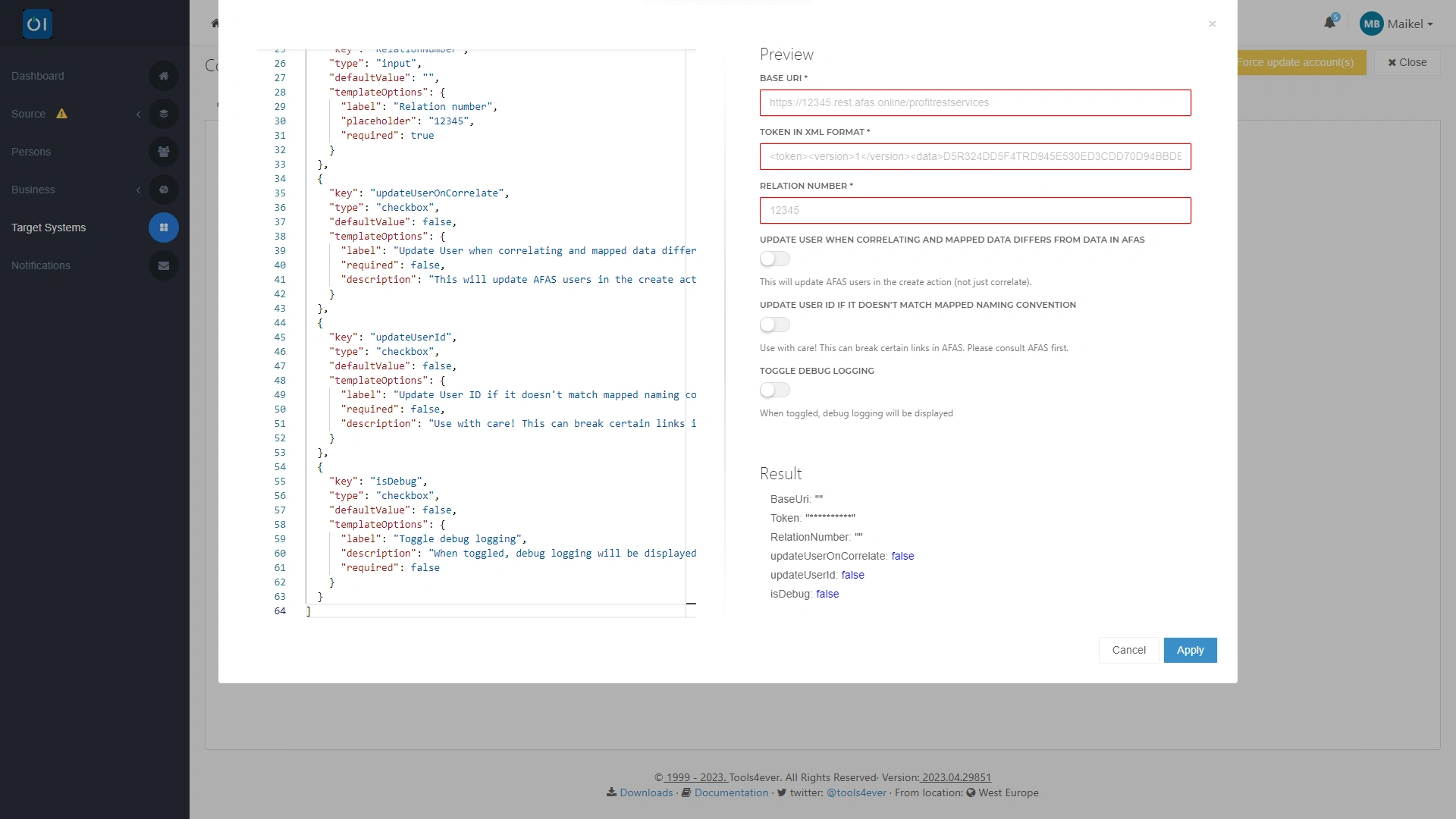Click the version 2023.04.29851 link
The width and height of the screenshot is (1456, 819).
(956, 777)
